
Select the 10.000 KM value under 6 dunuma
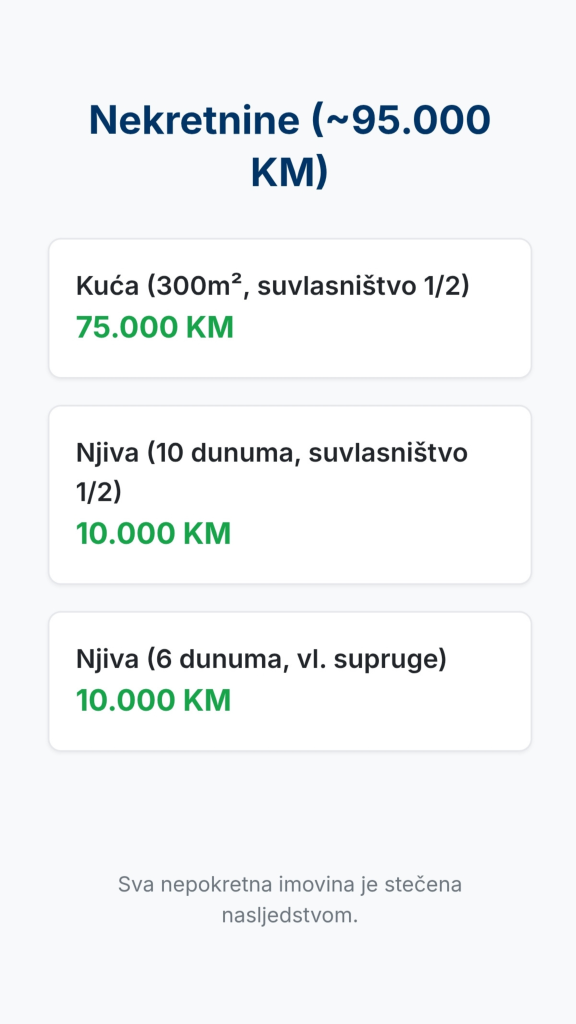tap(153, 700)
